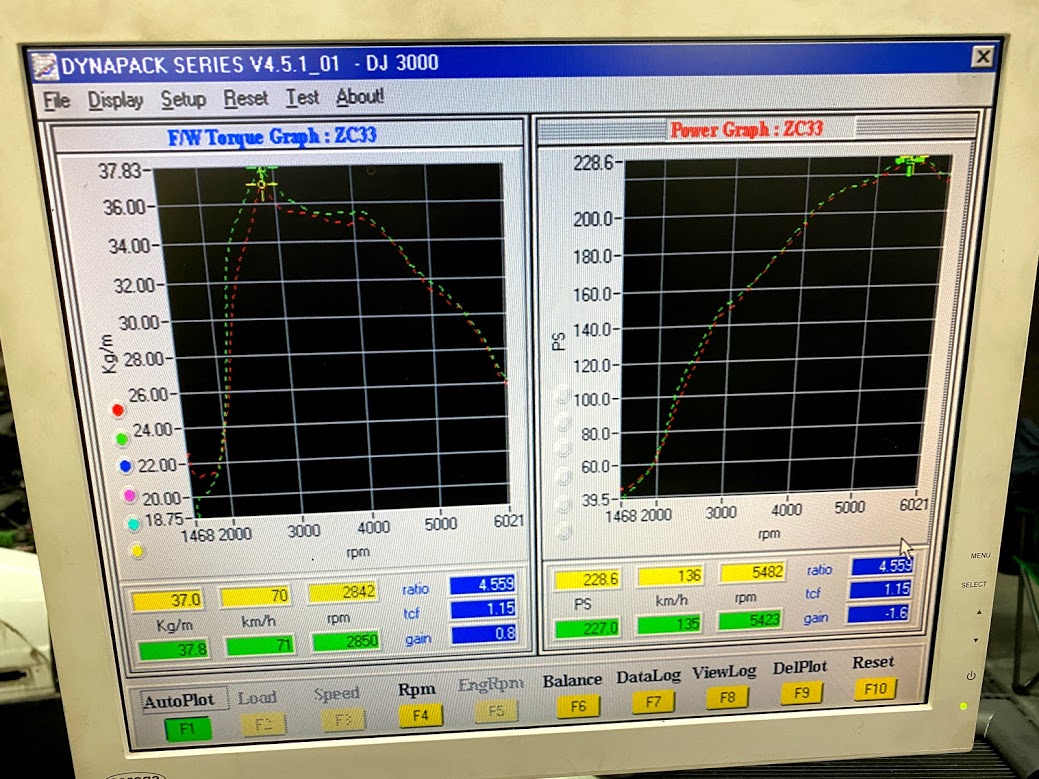The height and width of the screenshot is (779, 1039).
Task: Select the blue plot color dot
Action: (x=126, y=466)
